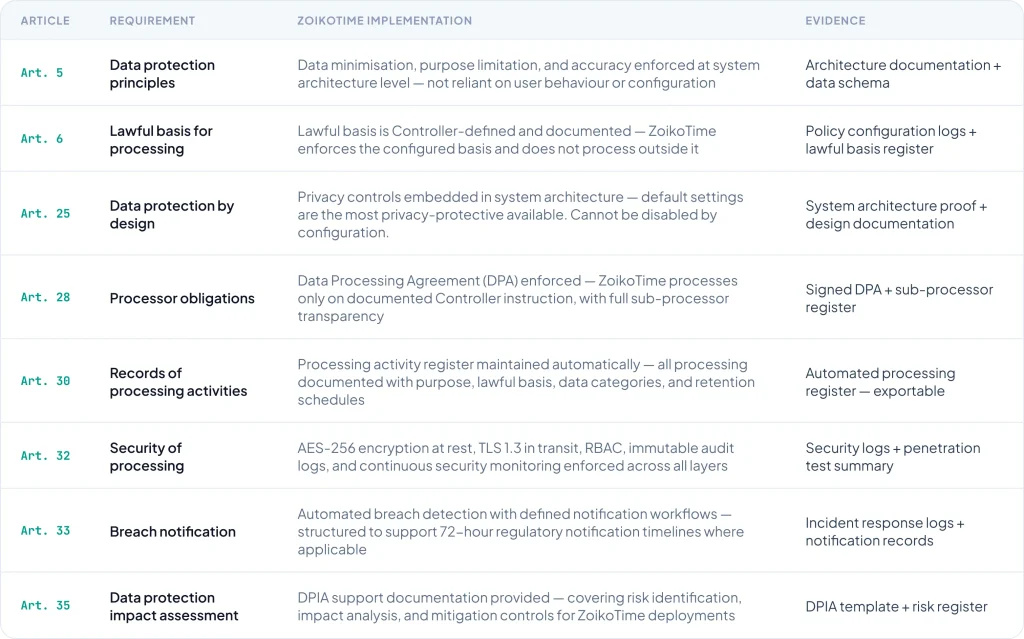1024x639 pixels.
Task: Click the 'Data protection principles' requirement
Action: click(162, 74)
